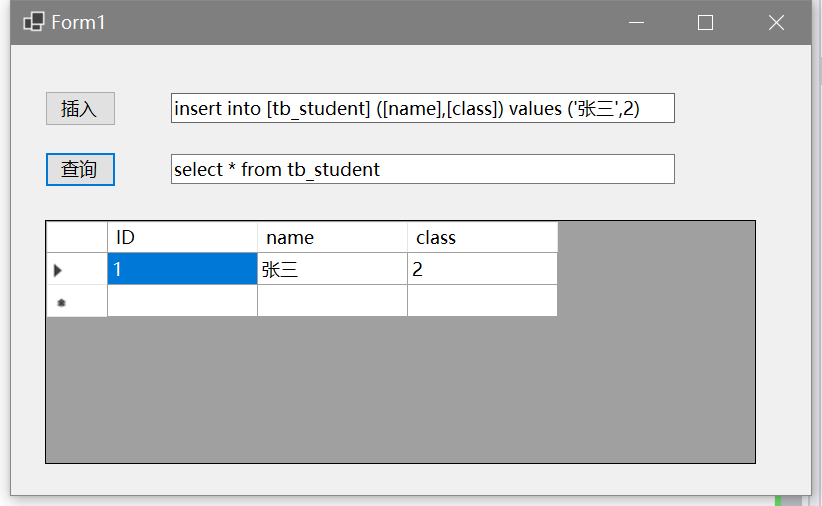Click the empty class cell in new row
This screenshot has width=822, height=506.
482,301
